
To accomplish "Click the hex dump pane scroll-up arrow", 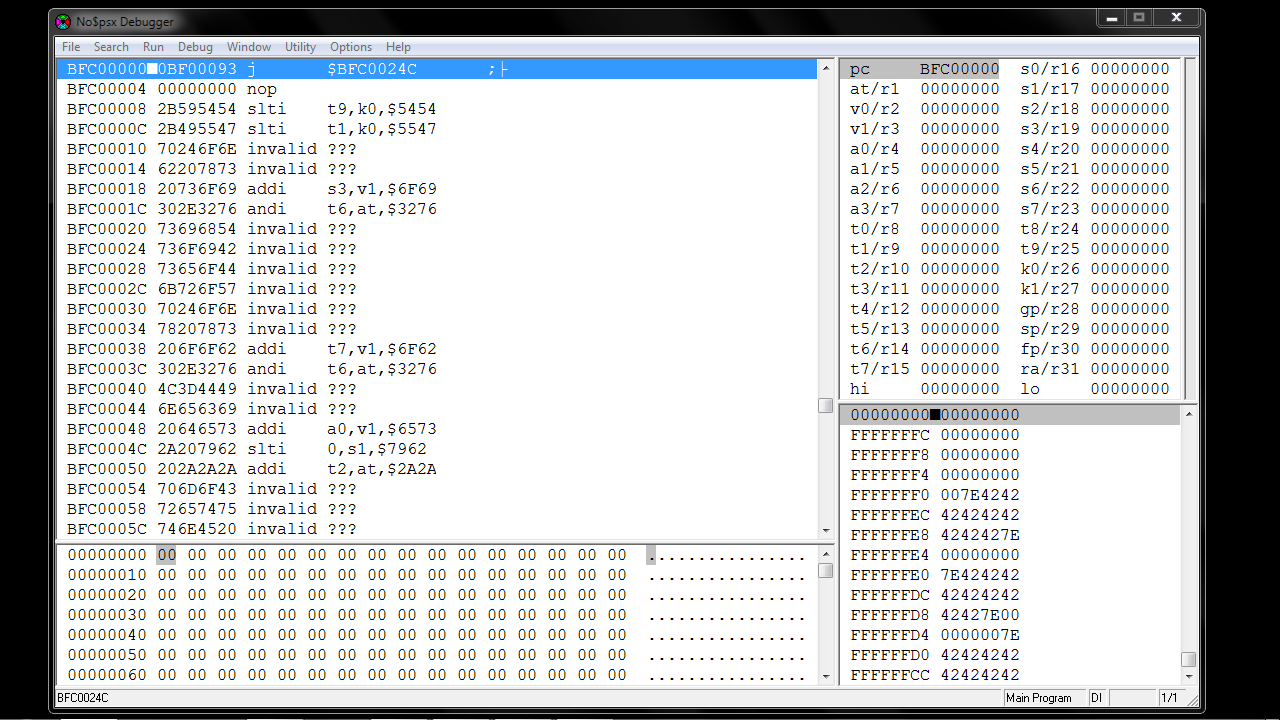I will 825,554.
